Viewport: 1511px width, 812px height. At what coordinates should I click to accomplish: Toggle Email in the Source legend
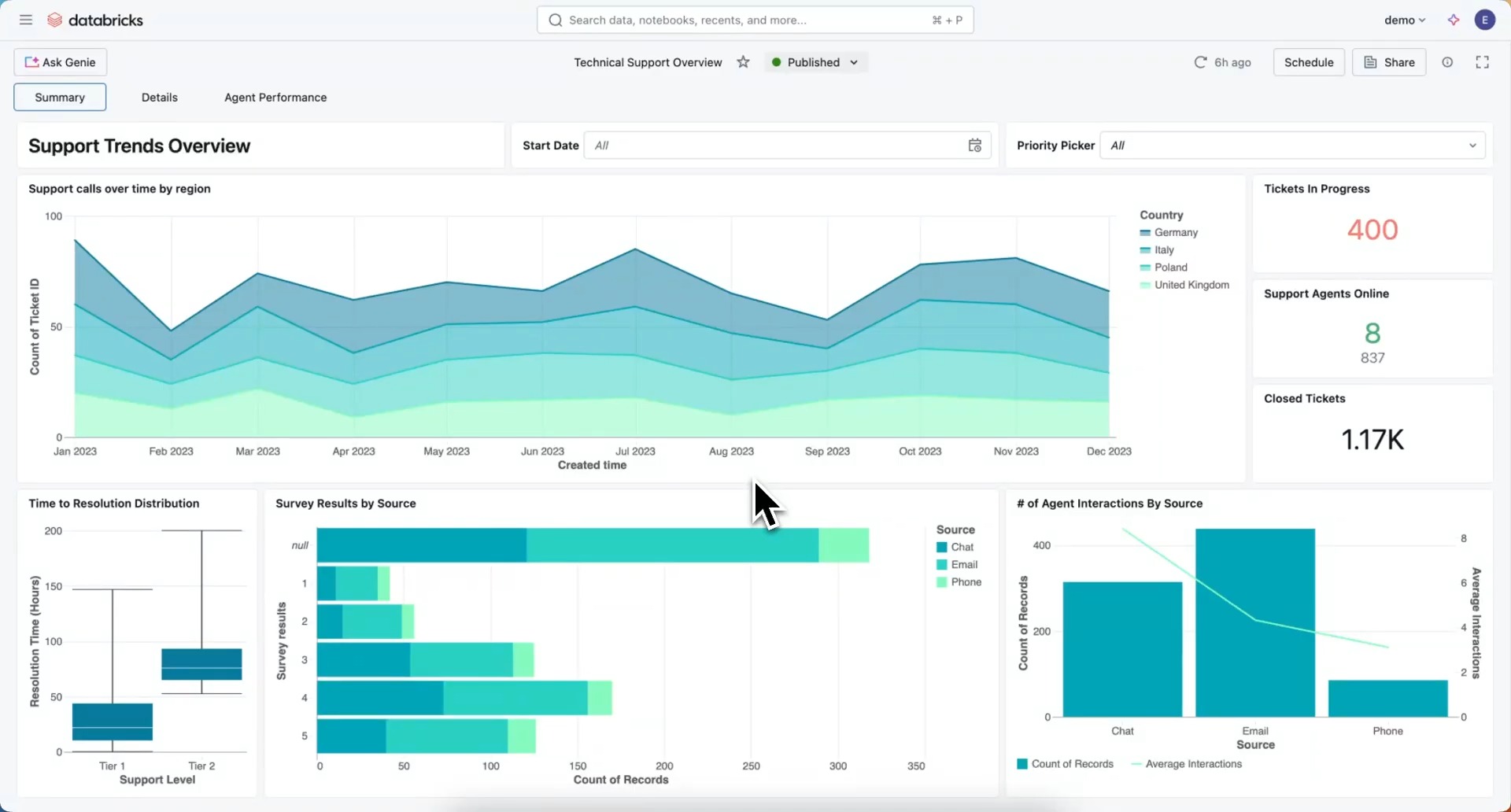957,564
